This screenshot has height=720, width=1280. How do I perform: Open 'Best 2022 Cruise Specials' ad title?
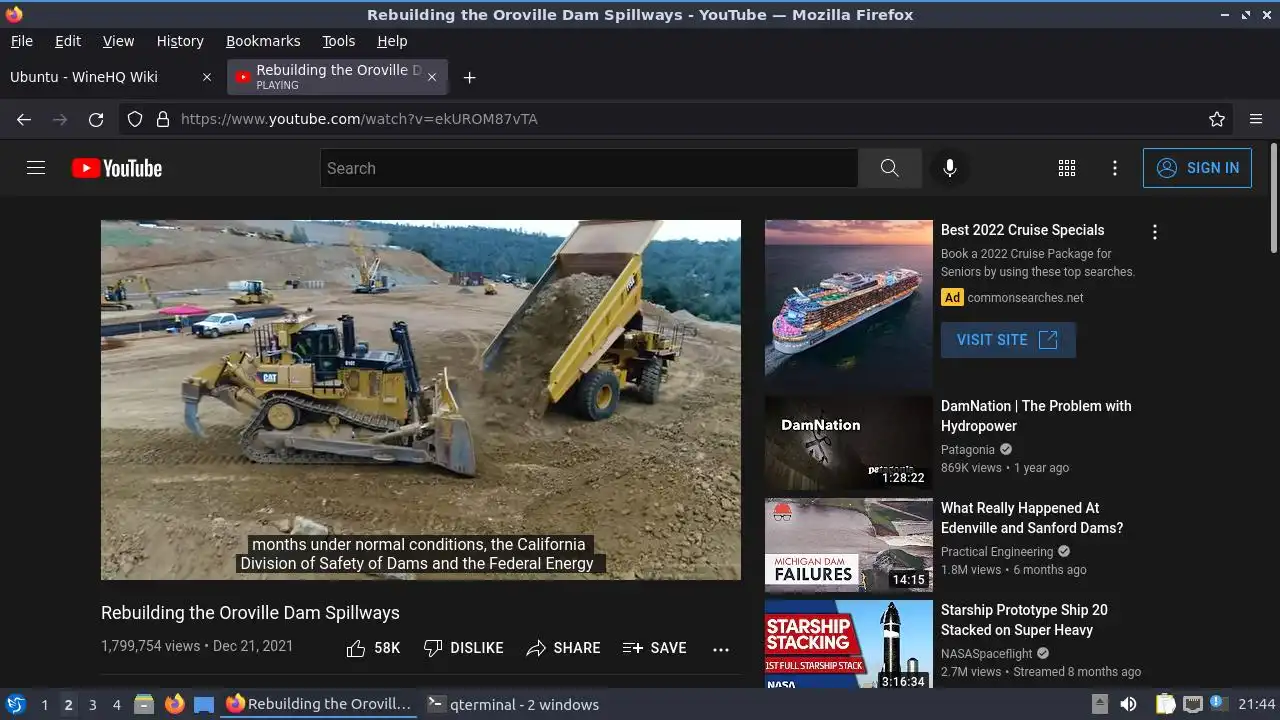point(1023,230)
